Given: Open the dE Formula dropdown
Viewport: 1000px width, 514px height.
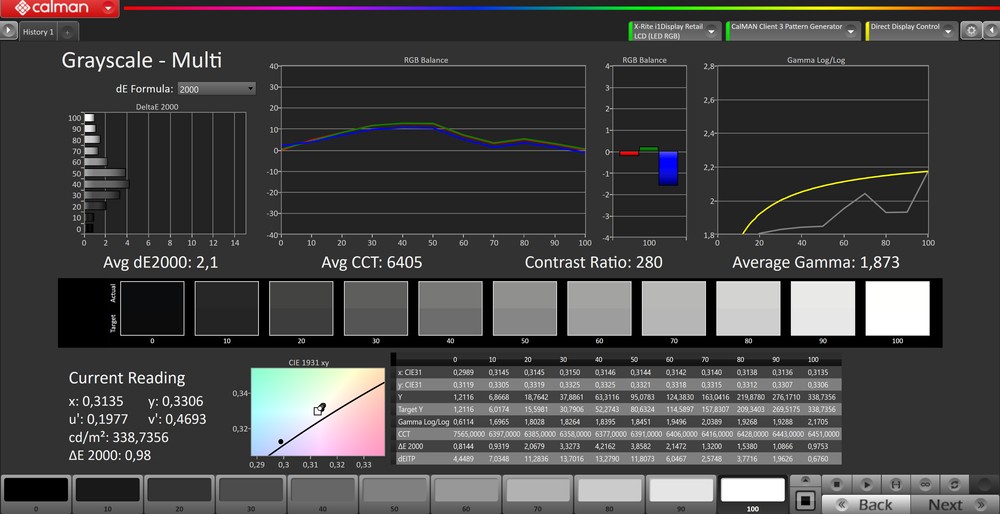Looking at the screenshot, I should tap(216, 89).
